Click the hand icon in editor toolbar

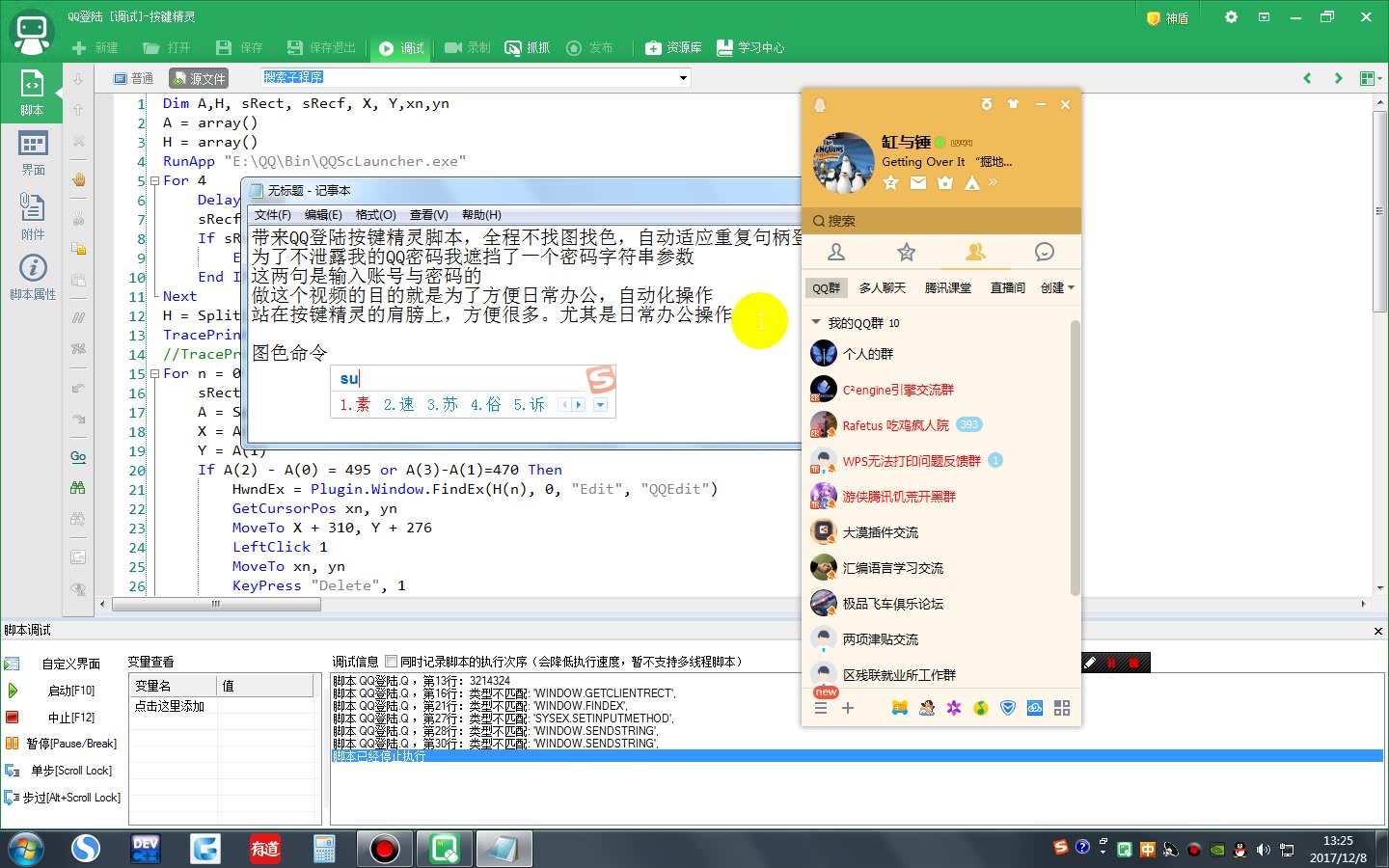78,178
